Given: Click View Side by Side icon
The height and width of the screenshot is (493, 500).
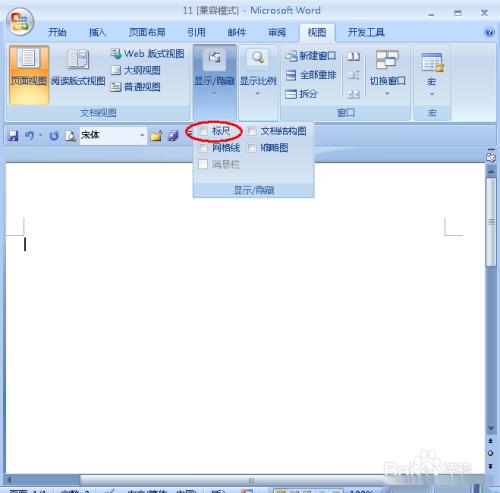Looking at the screenshot, I should pyautogui.click(x=353, y=56).
